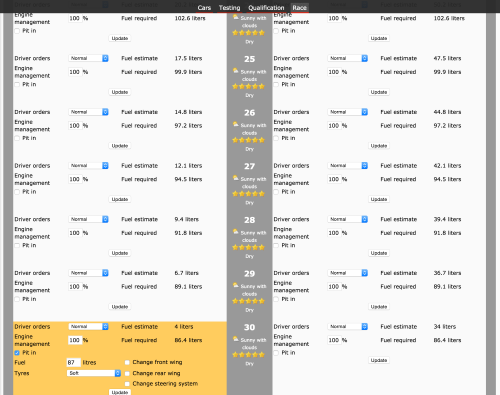The height and width of the screenshot is (395, 500).
Task: Open Driver orders dropdown in 14.8 liters row
Action: (x=88, y=112)
